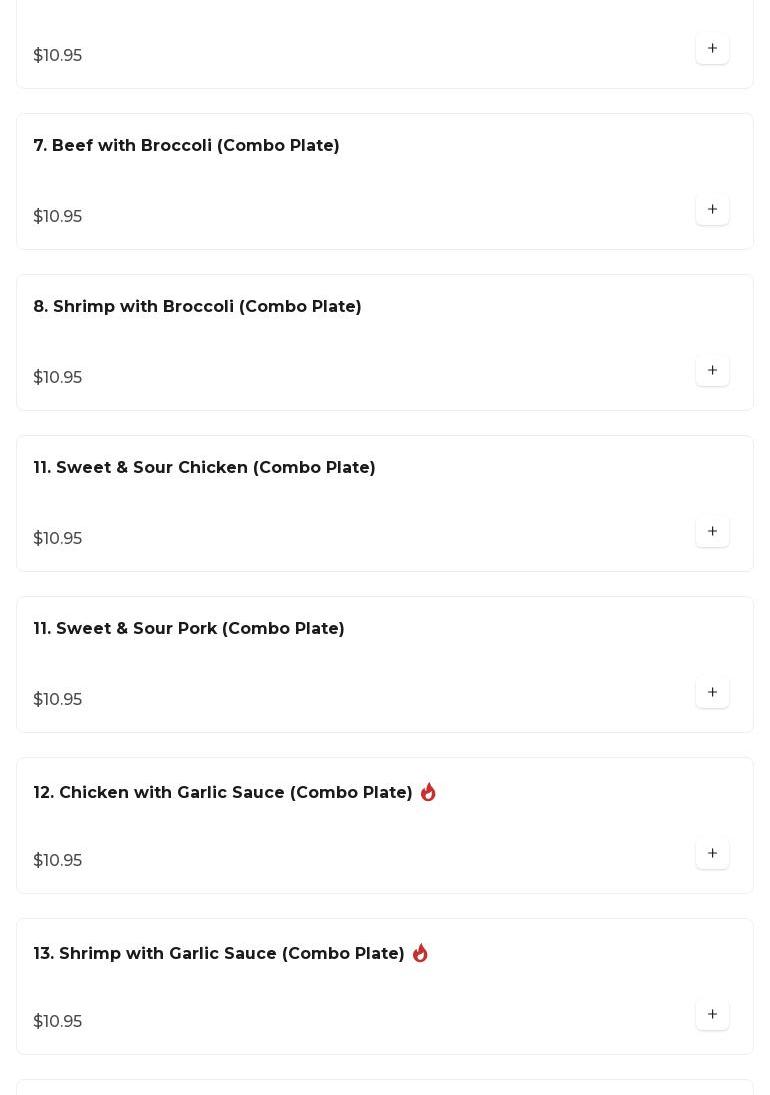Click the $10.95 price under Beef with Broccoli

pyautogui.click(x=58, y=216)
